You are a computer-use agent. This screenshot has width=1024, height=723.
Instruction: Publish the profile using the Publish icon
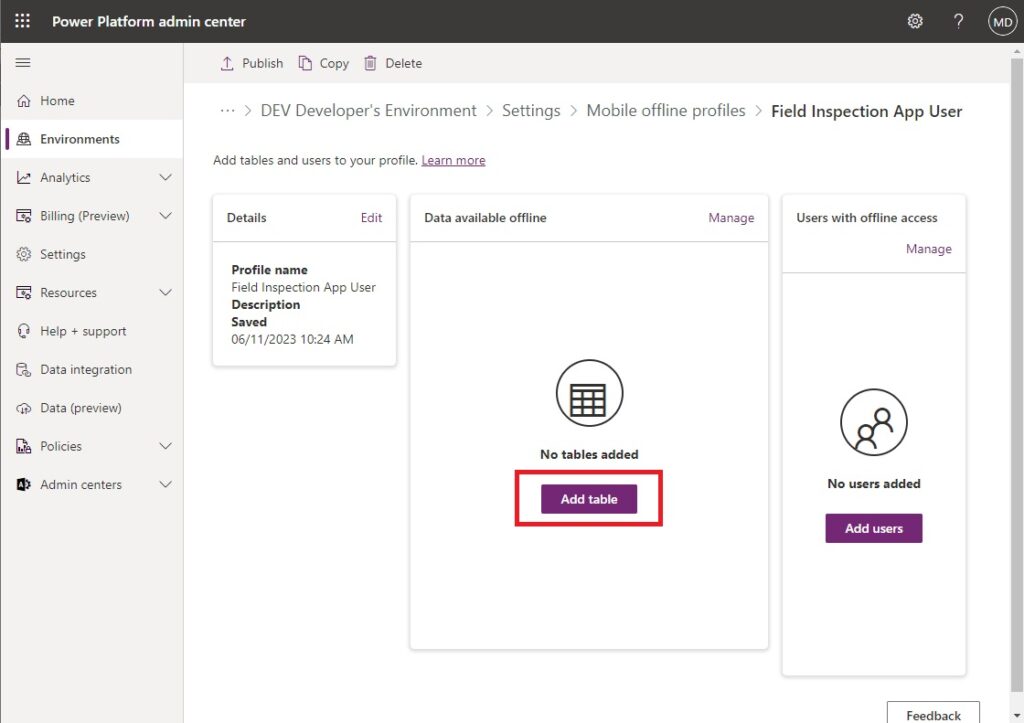tap(250, 63)
